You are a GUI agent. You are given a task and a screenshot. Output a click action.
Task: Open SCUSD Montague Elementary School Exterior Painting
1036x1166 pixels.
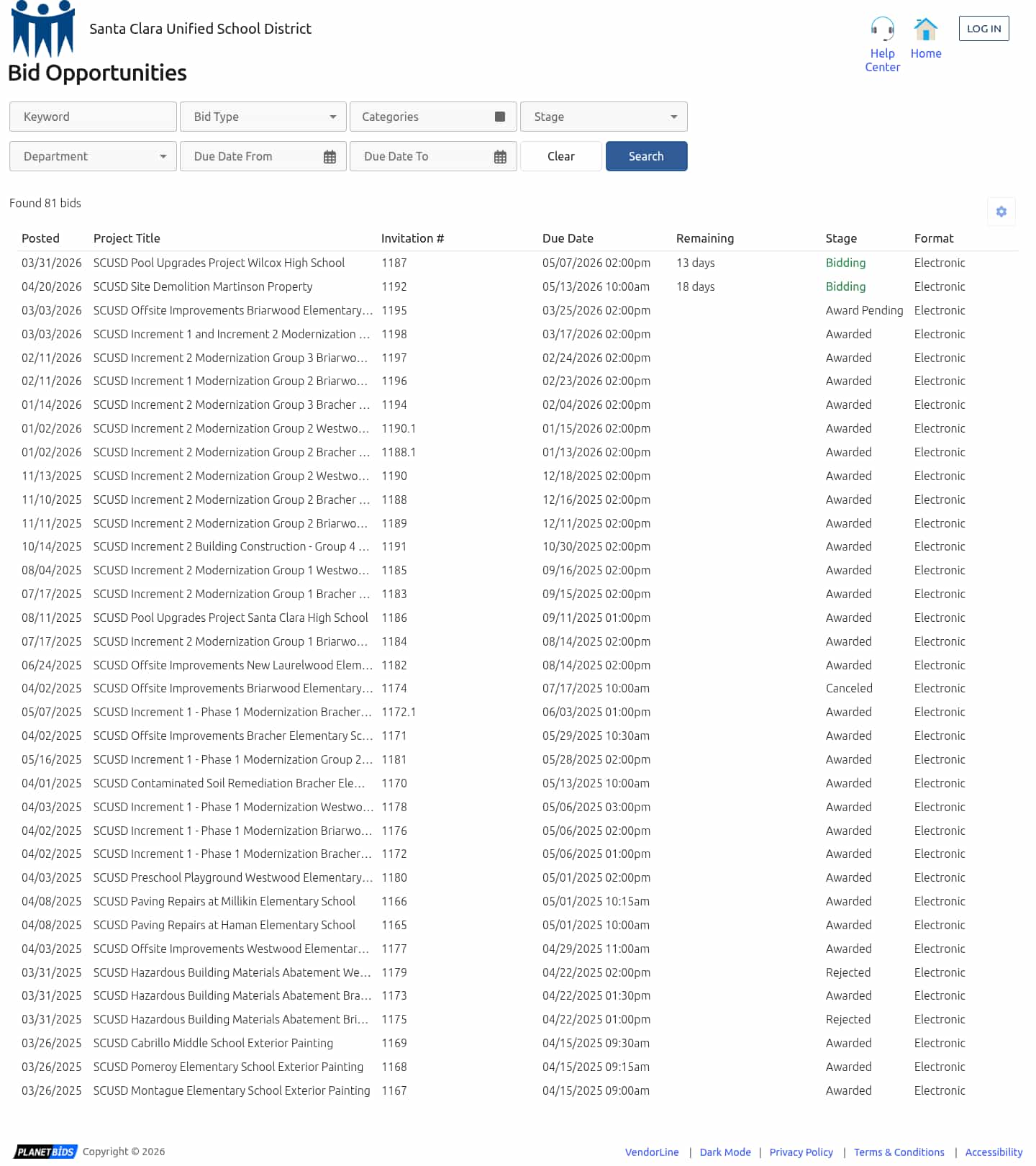(232, 1090)
